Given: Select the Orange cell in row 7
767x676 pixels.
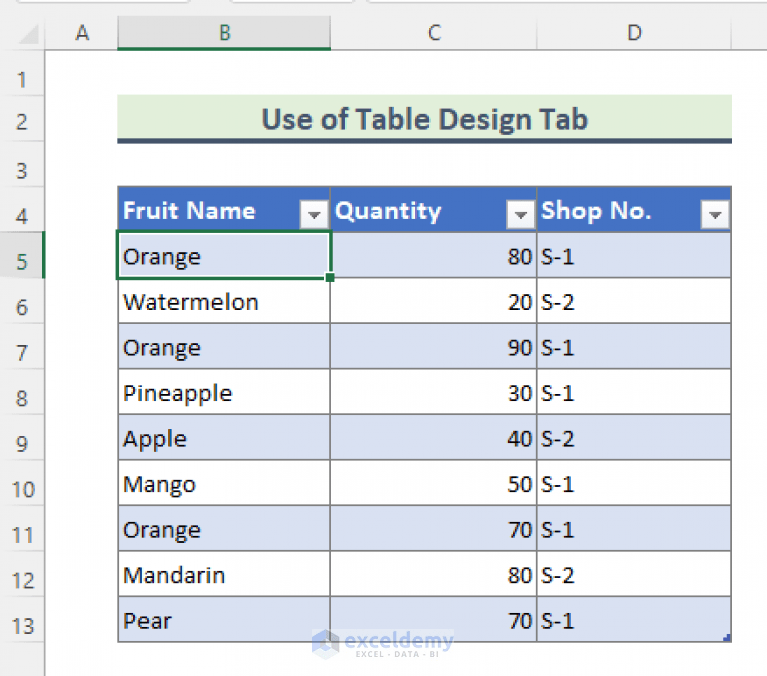Looking at the screenshot, I should 224,346.
